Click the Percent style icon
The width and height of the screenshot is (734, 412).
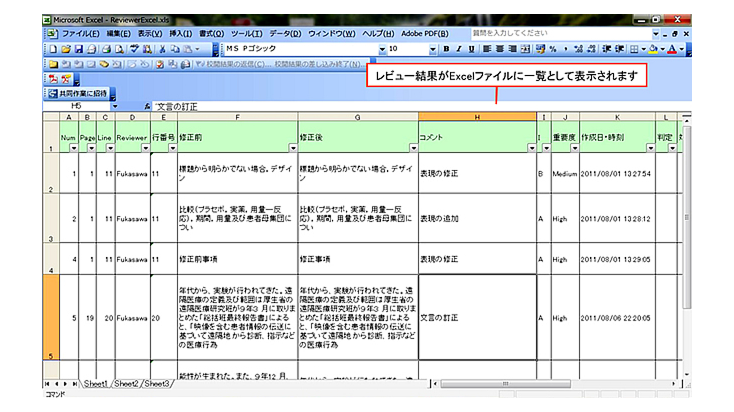(x=553, y=48)
